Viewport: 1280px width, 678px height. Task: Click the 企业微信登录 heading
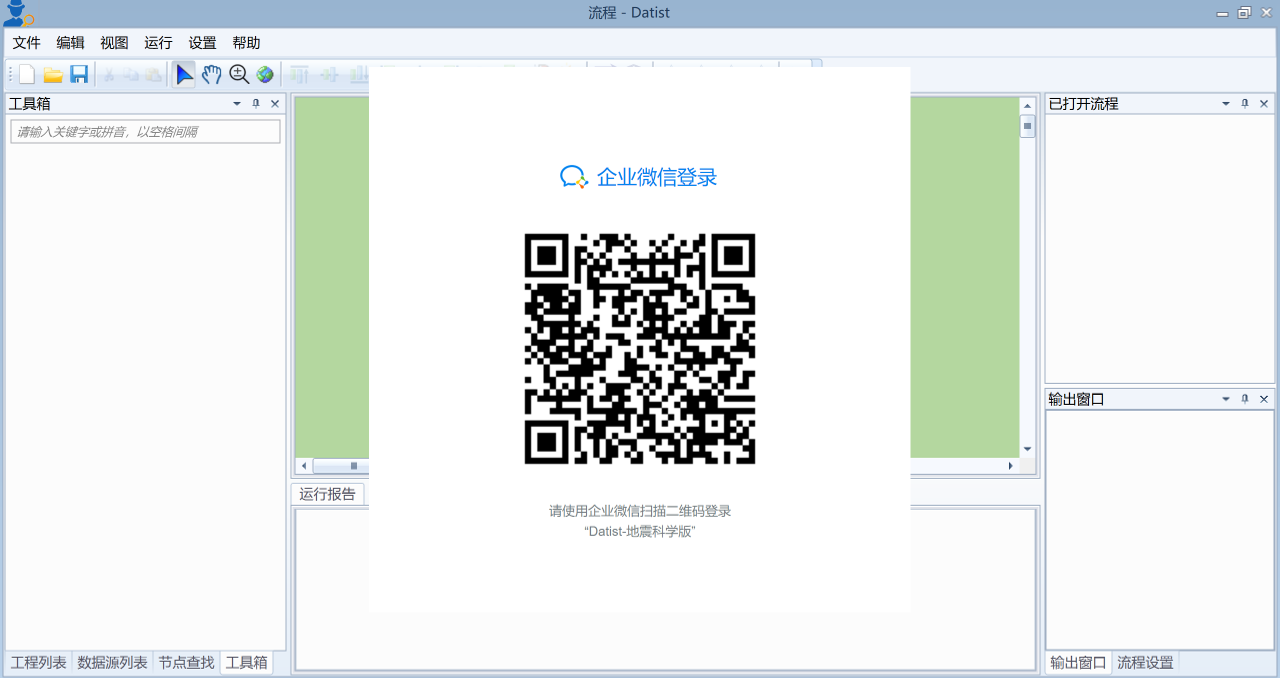(657, 177)
